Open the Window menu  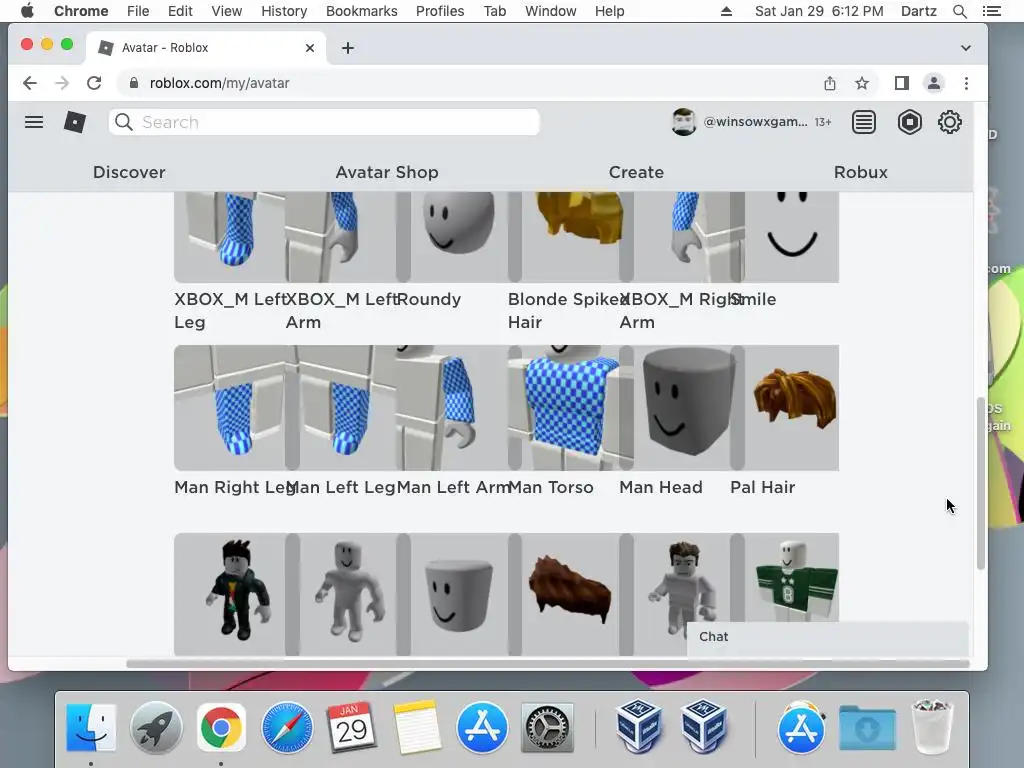551,11
